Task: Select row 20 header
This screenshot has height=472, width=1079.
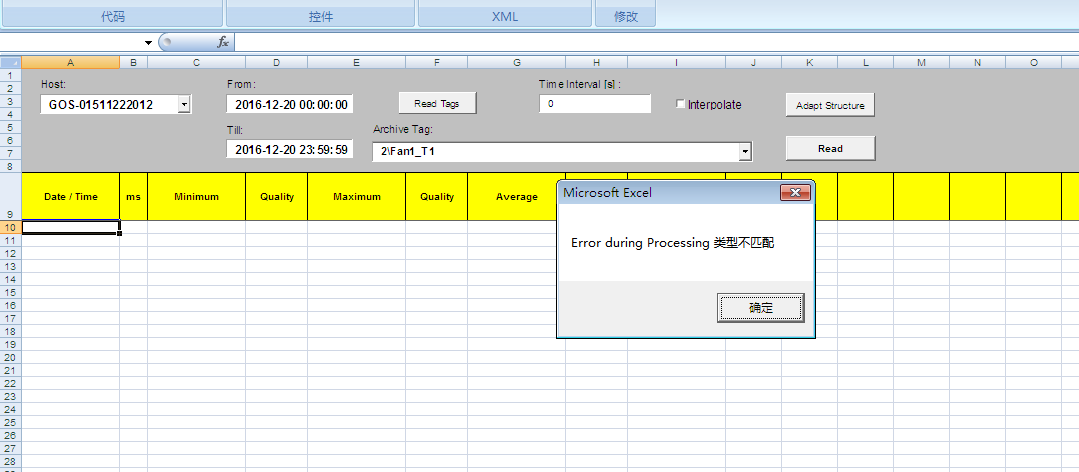Action: click(10, 358)
